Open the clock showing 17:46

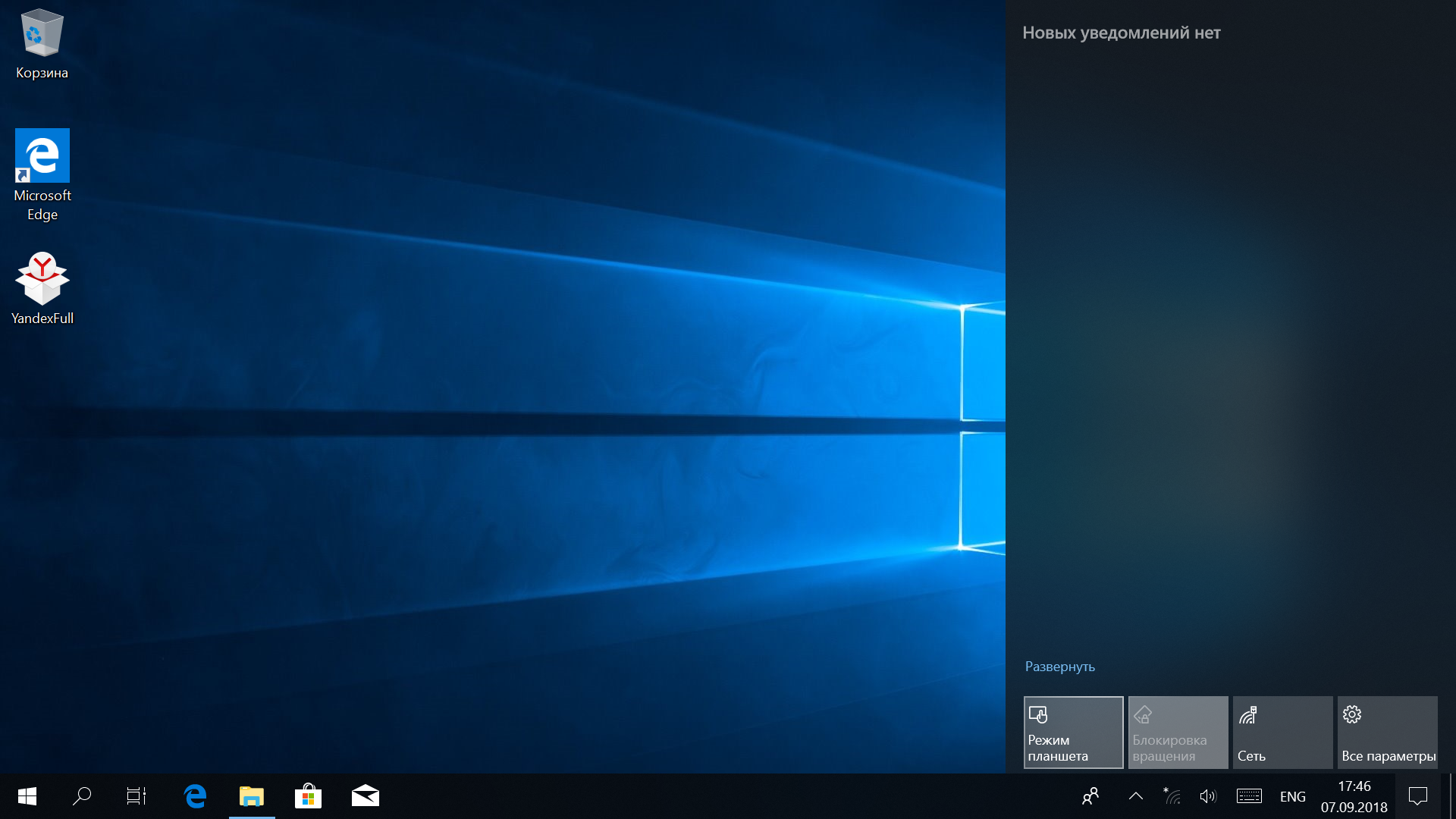[x=1354, y=796]
